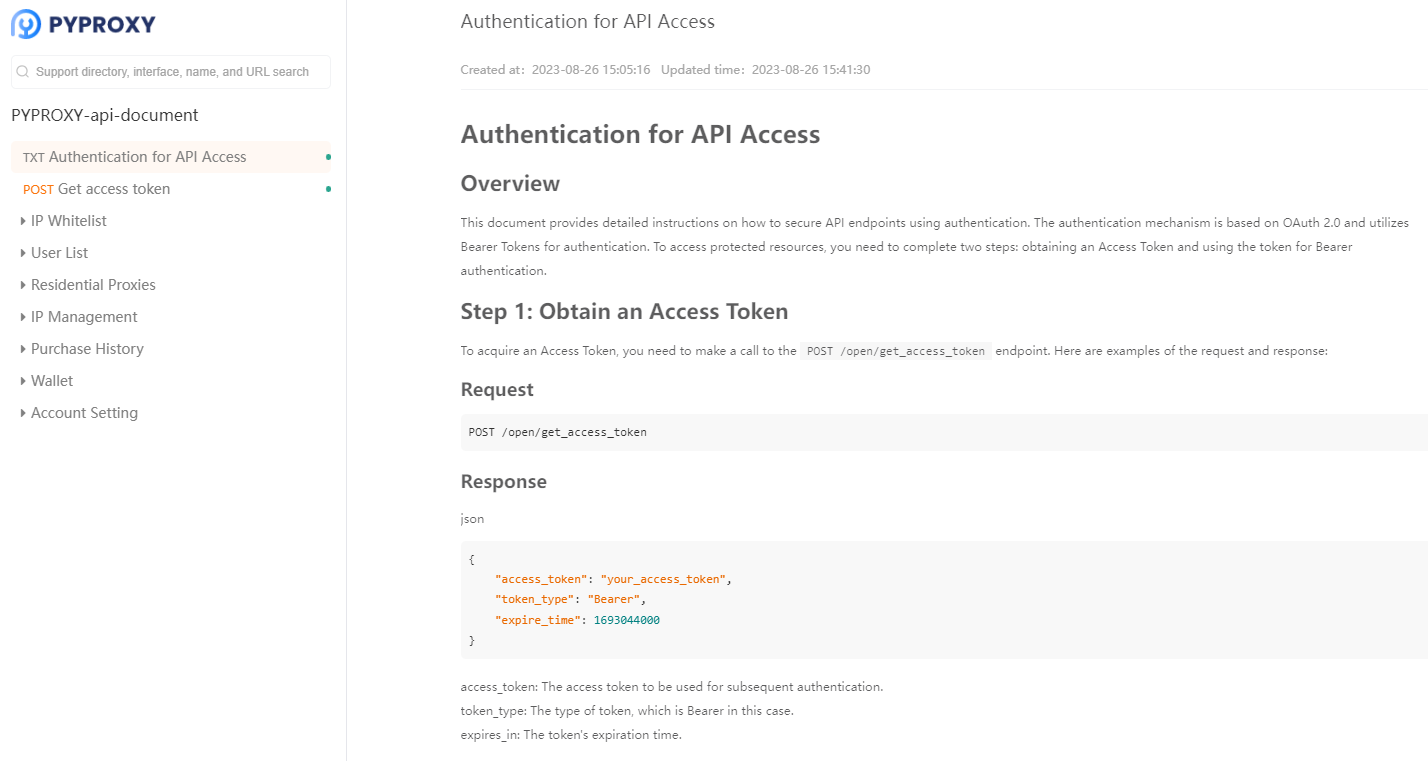Click the Request code block
Viewport: 1428px width, 761px height.
coord(944,432)
